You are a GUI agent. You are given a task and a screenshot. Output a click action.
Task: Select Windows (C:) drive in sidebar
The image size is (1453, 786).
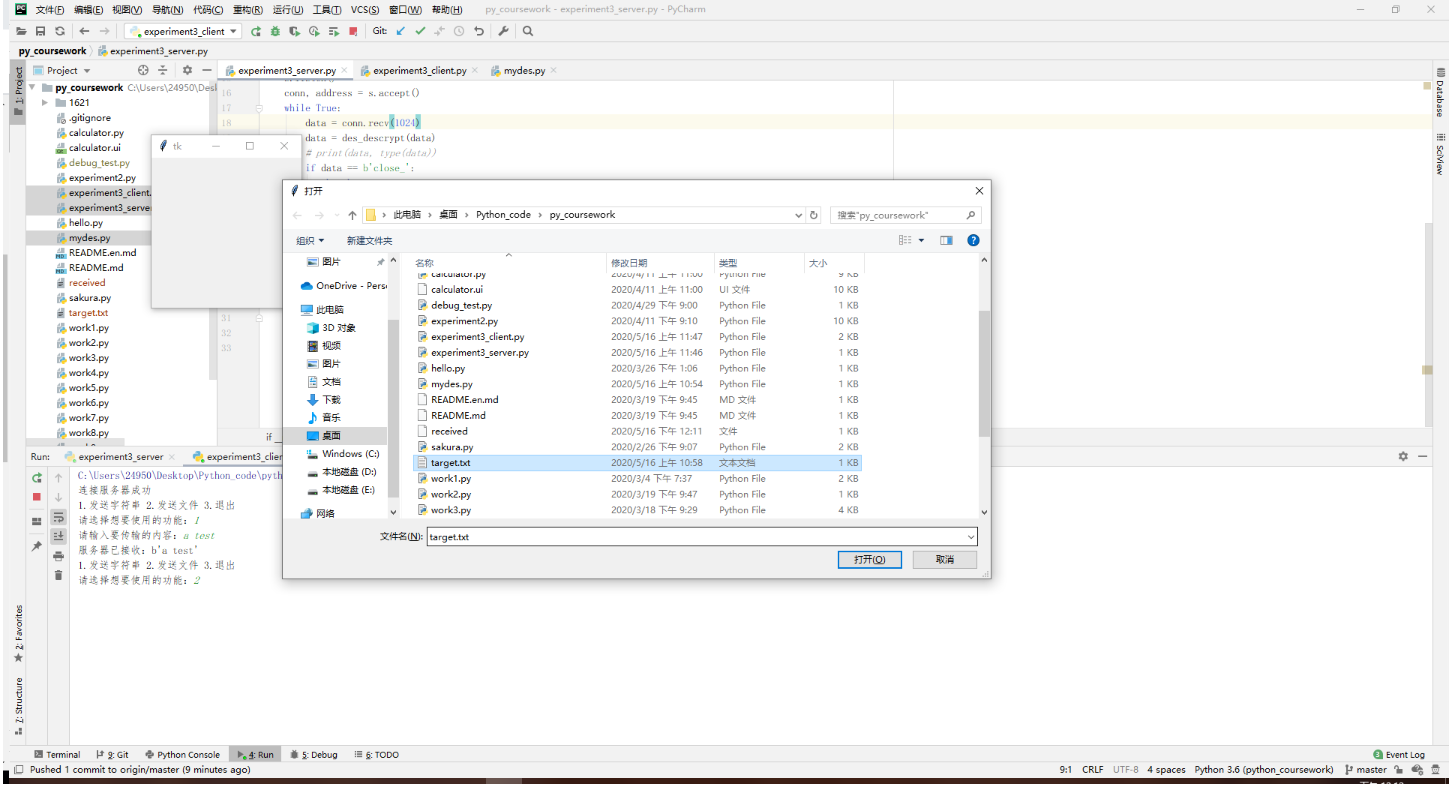coord(343,453)
